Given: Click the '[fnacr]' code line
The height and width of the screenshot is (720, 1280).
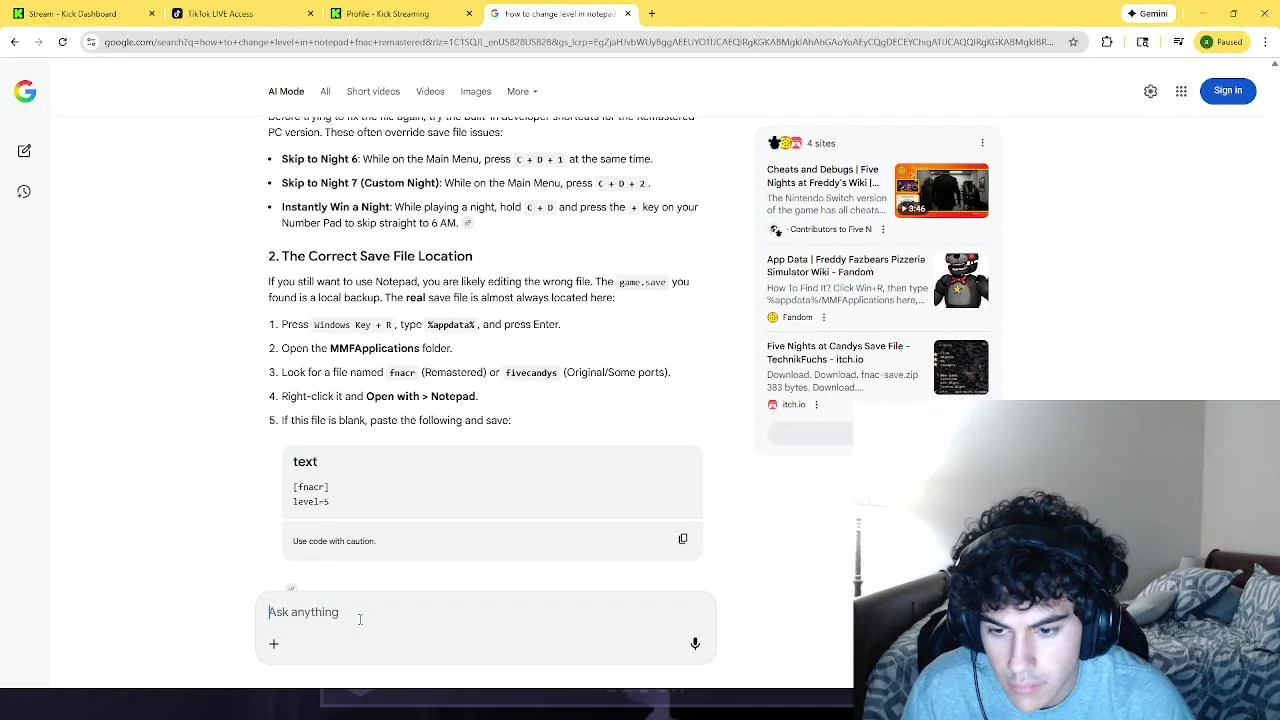Looking at the screenshot, I should point(311,487).
